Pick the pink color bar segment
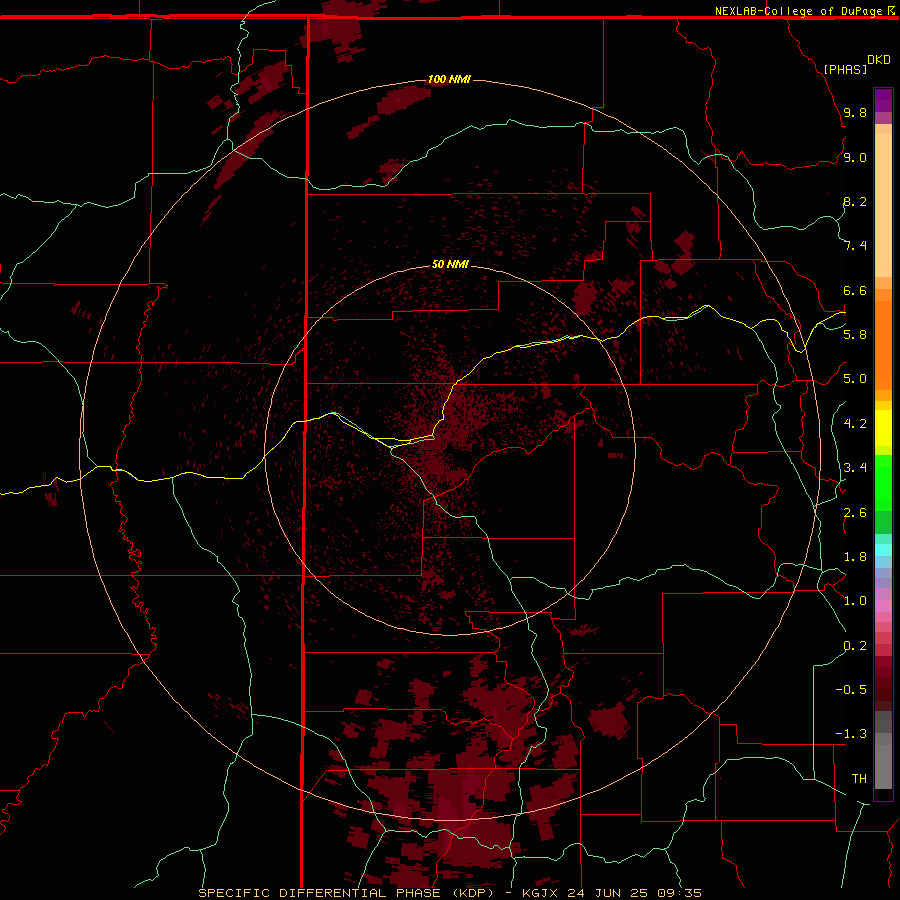 883,606
